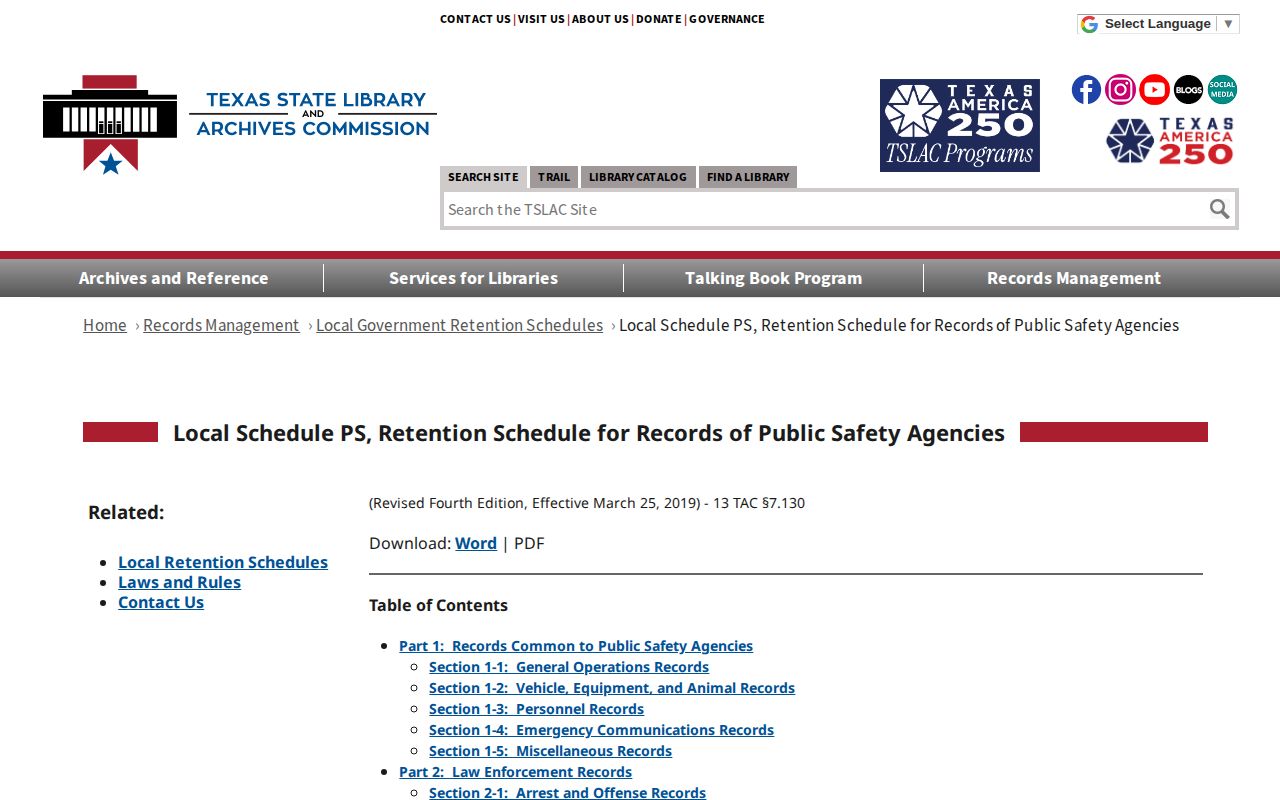Click the About Us top link
The height and width of the screenshot is (800, 1280).
600,19
